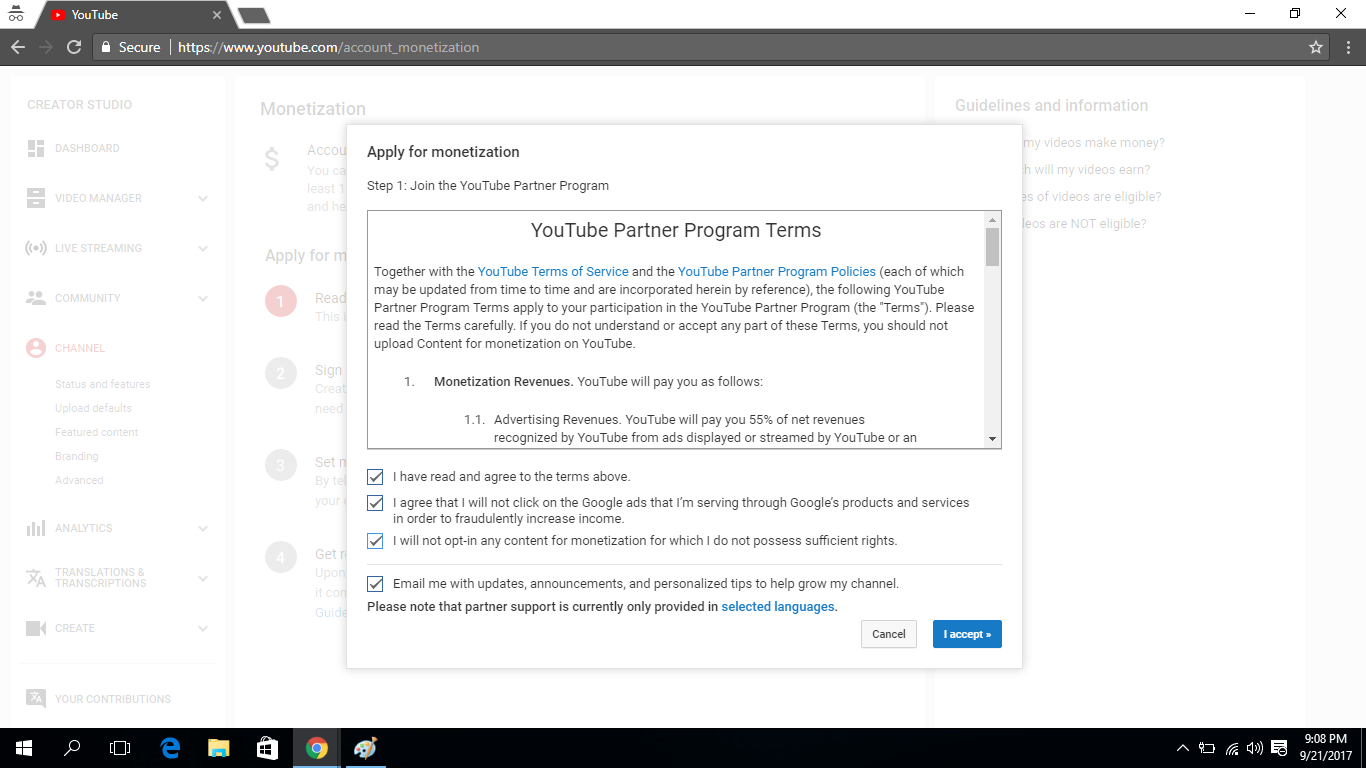This screenshot has width=1366, height=768.
Task: Uncheck 'will not opt-in any content' checkbox
Action: tap(375, 541)
